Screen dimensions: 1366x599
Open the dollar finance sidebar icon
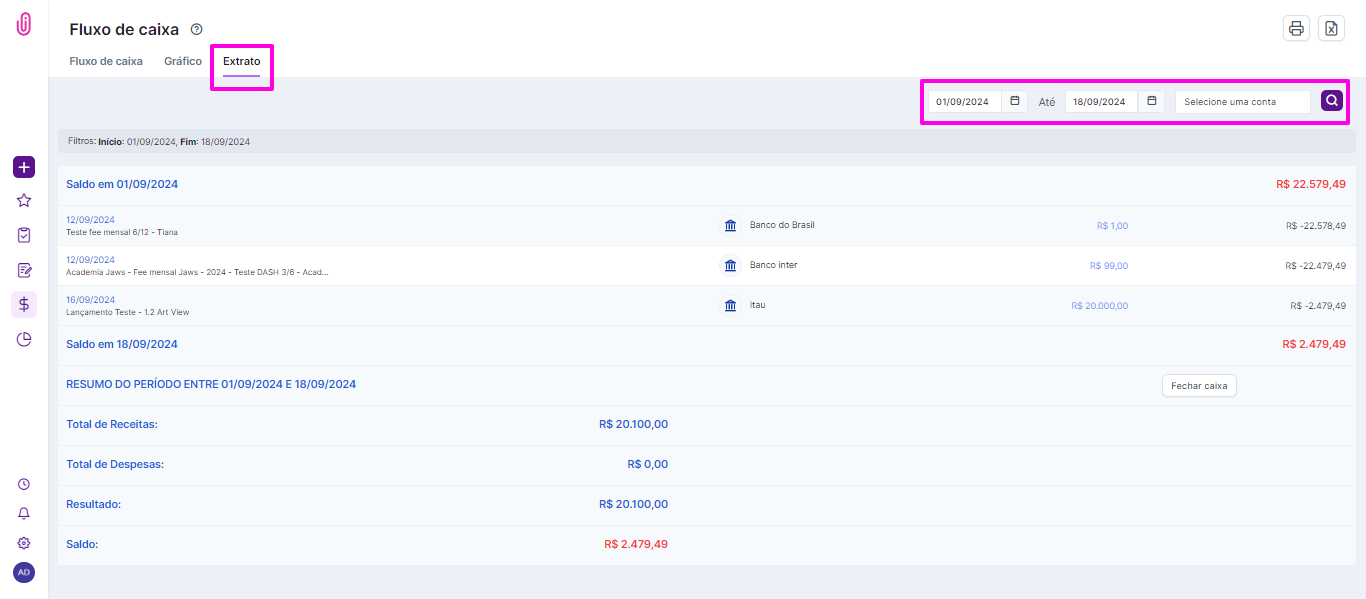[24, 304]
